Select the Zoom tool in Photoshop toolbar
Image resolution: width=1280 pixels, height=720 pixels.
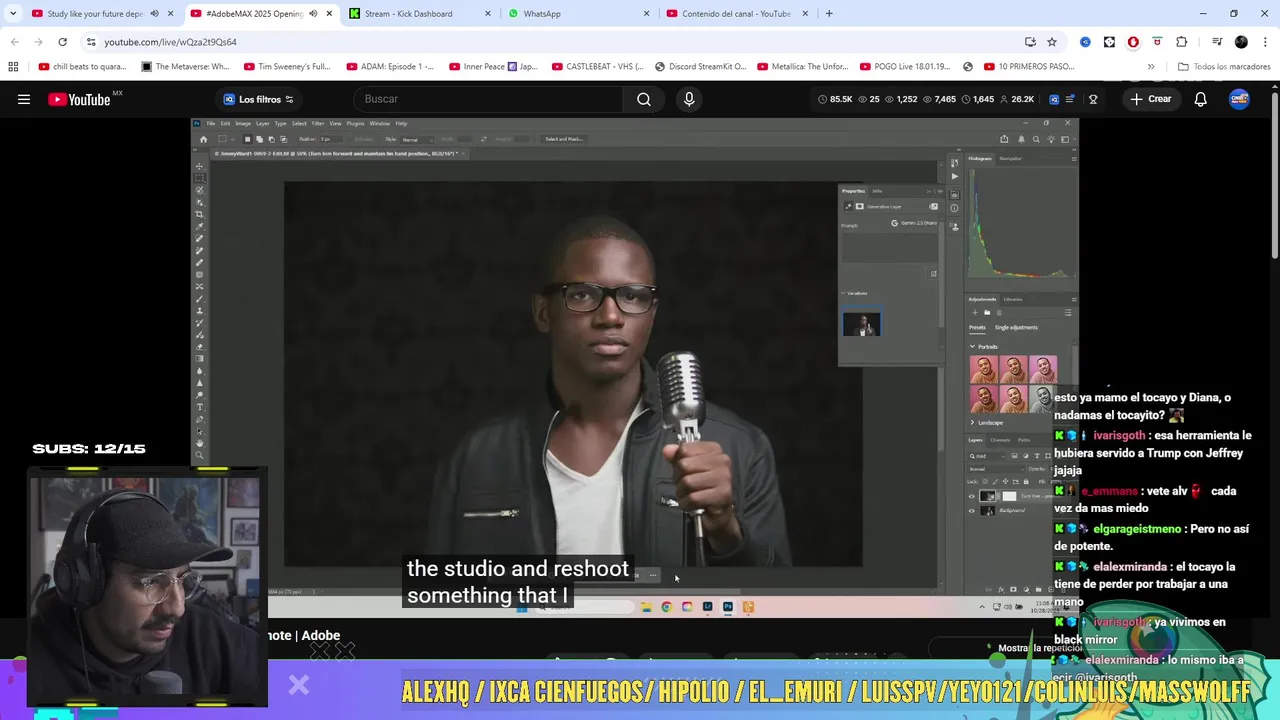(199, 455)
